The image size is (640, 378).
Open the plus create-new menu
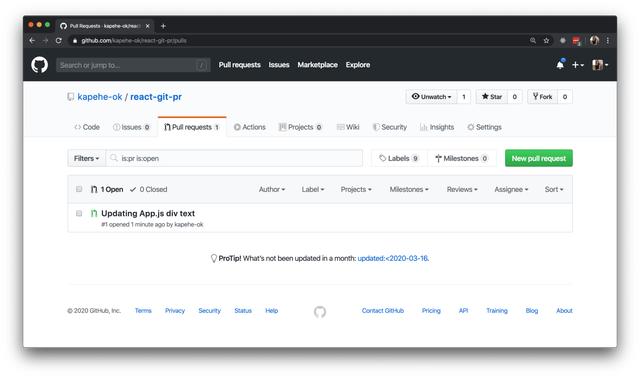point(578,65)
